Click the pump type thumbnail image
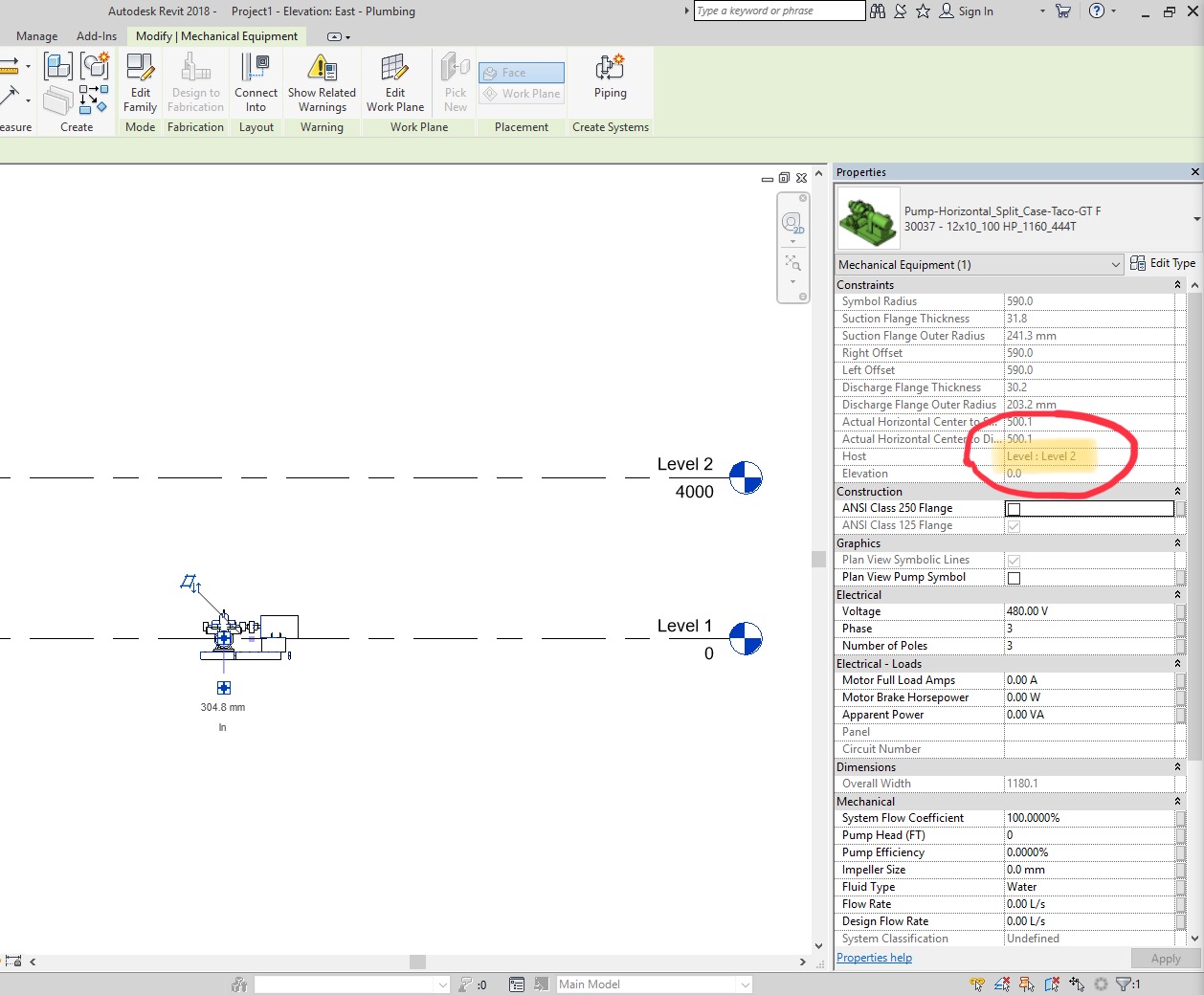This screenshot has width=1204, height=995. pos(868,218)
